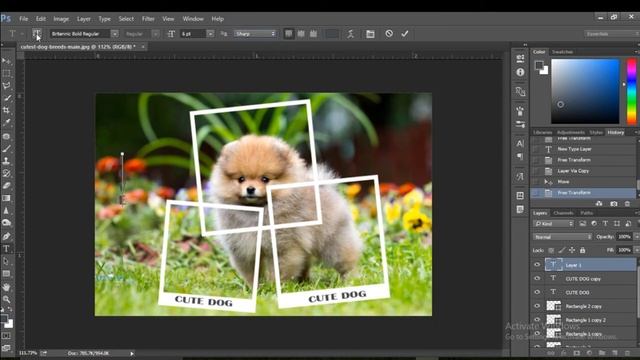The height and width of the screenshot is (360, 640).
Task: Select the Gradient tool
Action: pyautogui.click(x=6, y=198)
